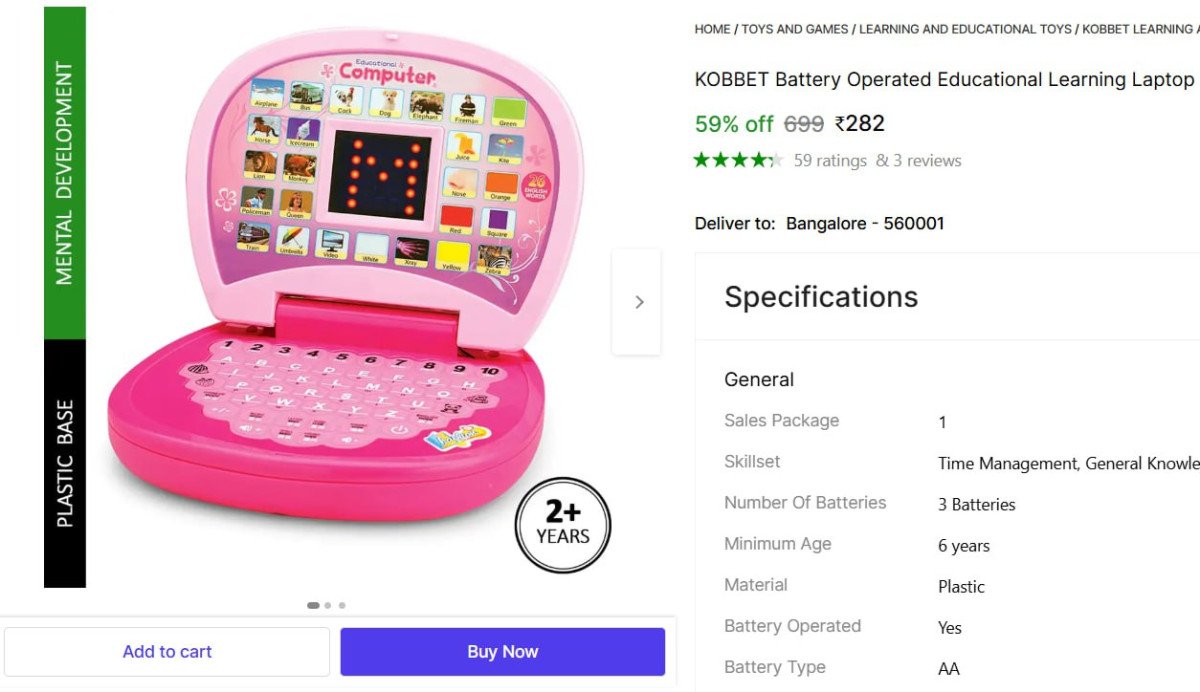Add the learning laptop to cart
The height and width of the screenshot is (692, 1200).
point(167,651)
